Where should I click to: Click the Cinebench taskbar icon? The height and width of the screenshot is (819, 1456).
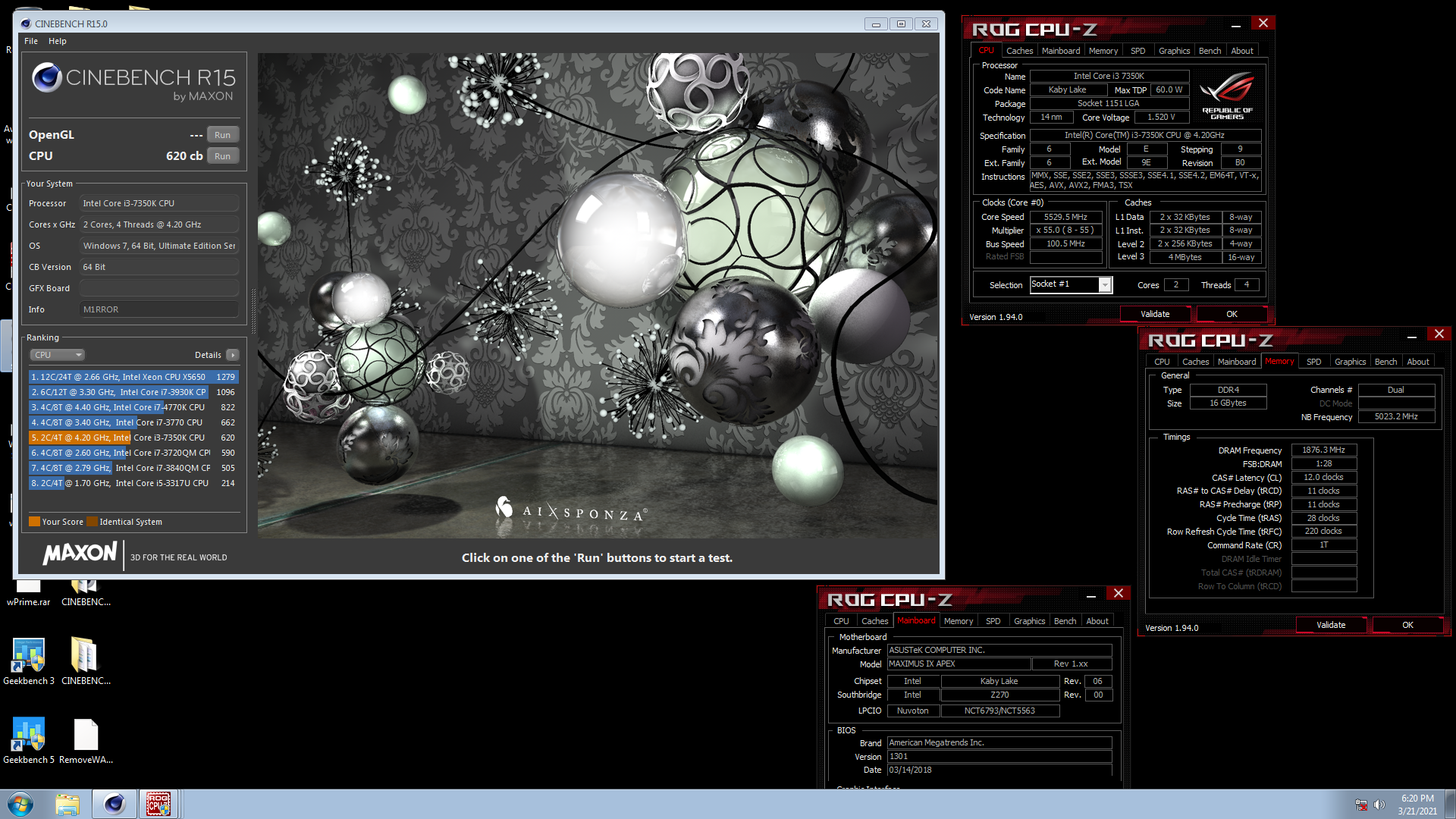tap(114, 804)
